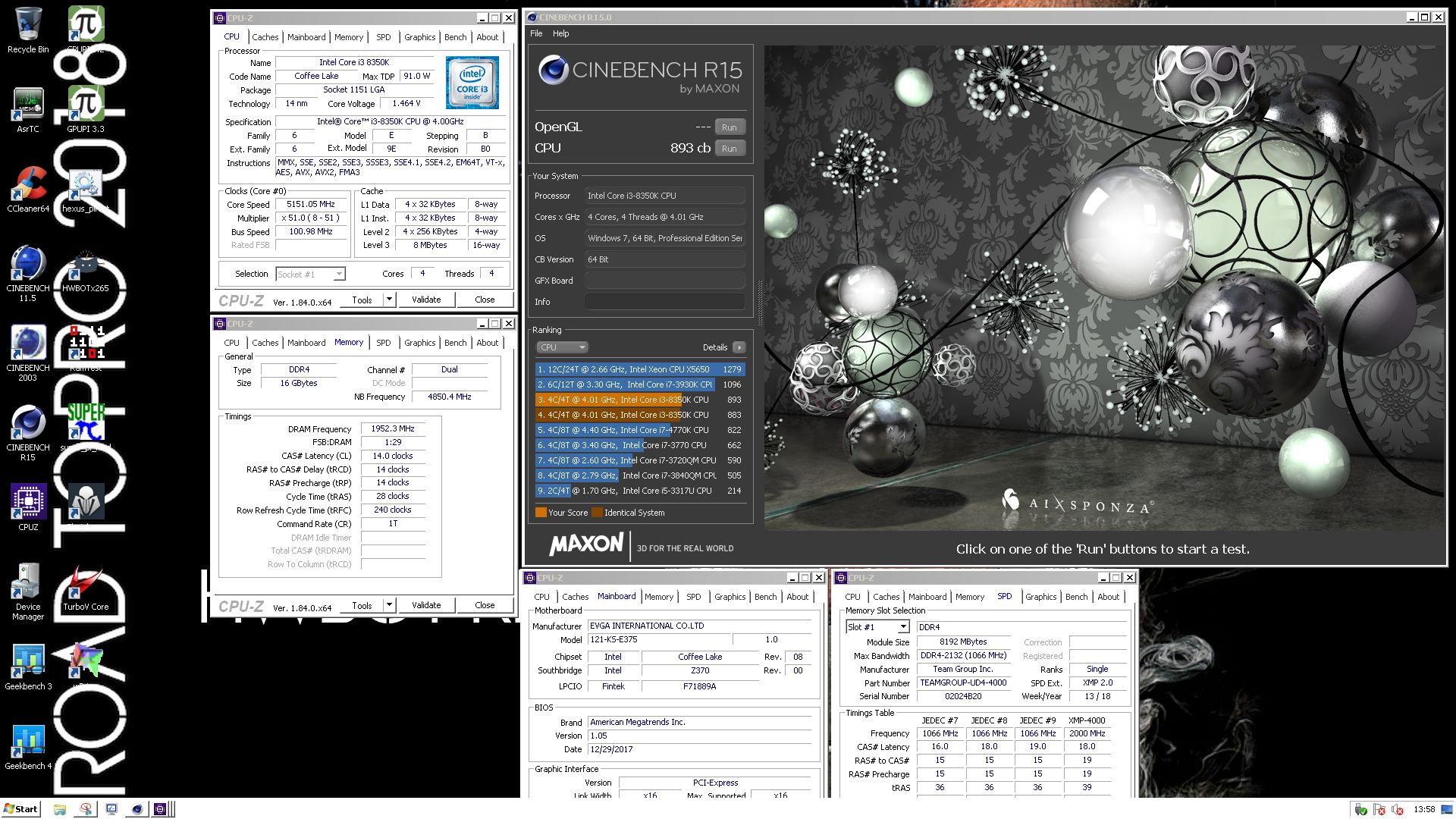The width and height of the screenshot is (1456, 819).
Task: Open the Geekbench 3 desktop shortcut
Action: [x=28, y=667]
